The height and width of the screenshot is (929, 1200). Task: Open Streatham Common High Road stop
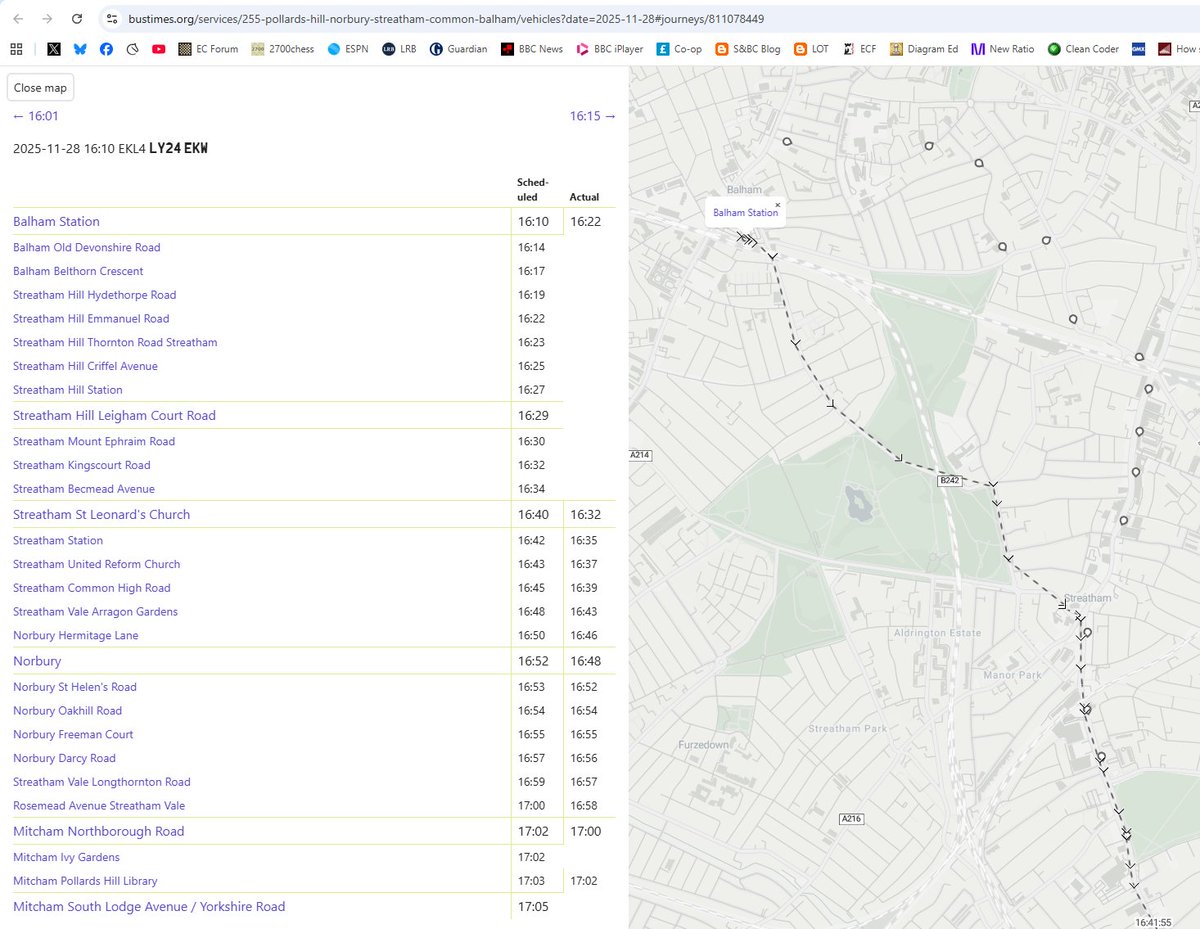[92, 588]
